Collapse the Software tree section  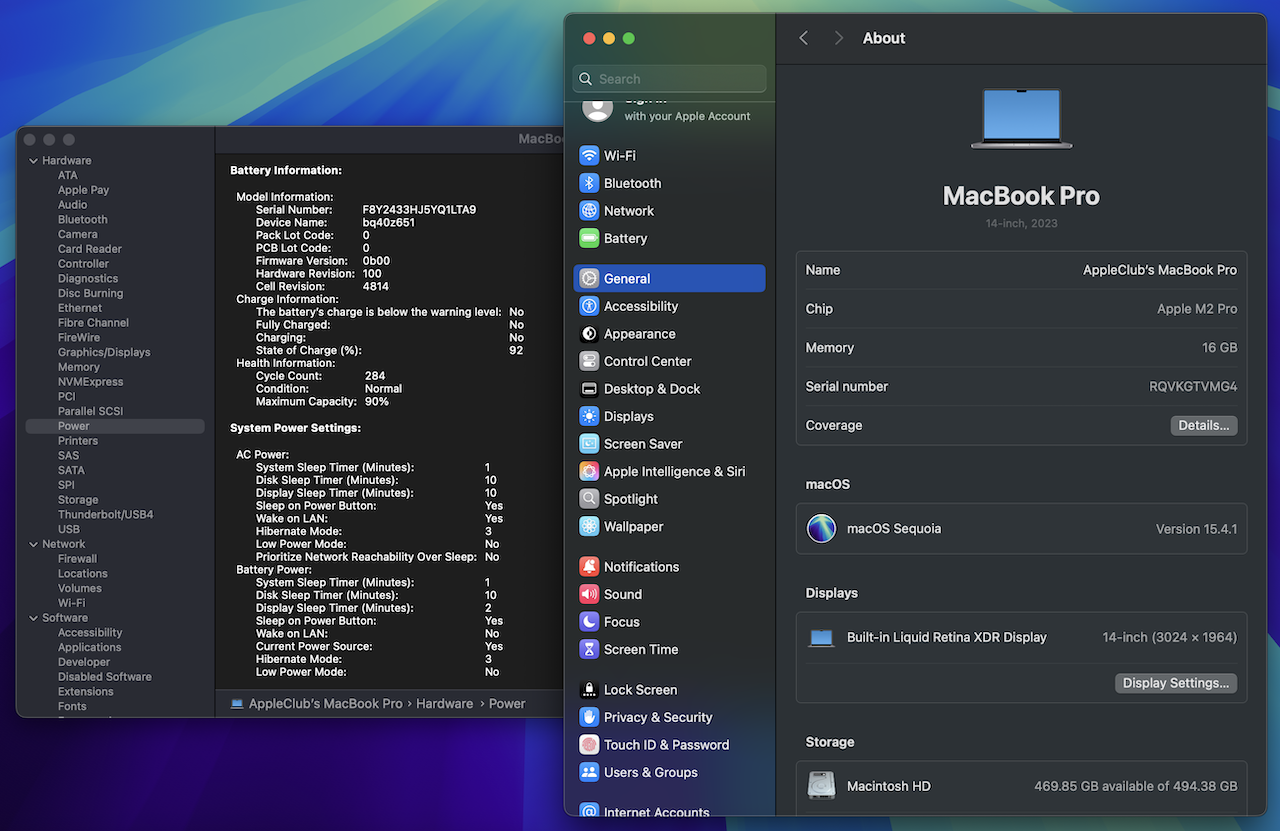pos(33,618)
